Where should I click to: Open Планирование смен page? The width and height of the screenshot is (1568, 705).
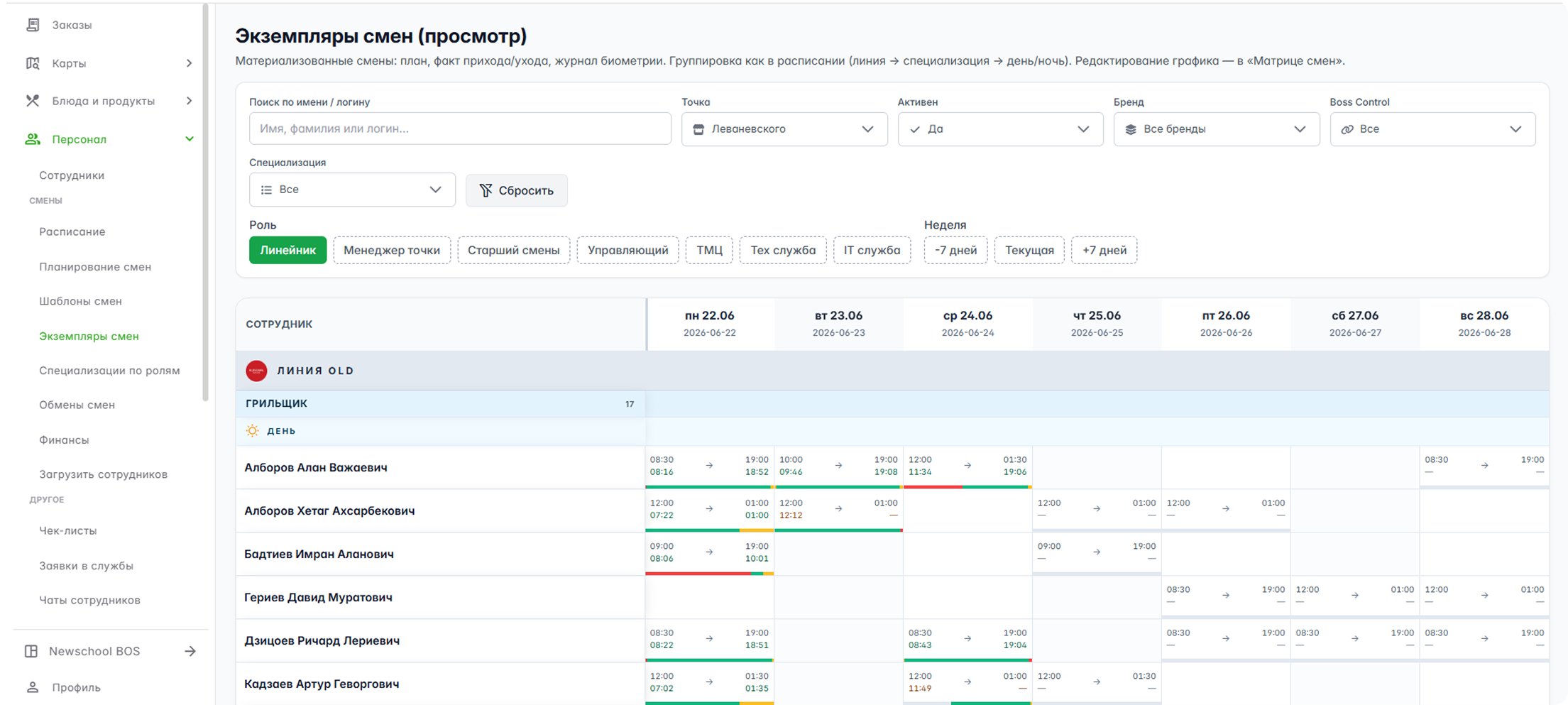(x=95, y=267)
